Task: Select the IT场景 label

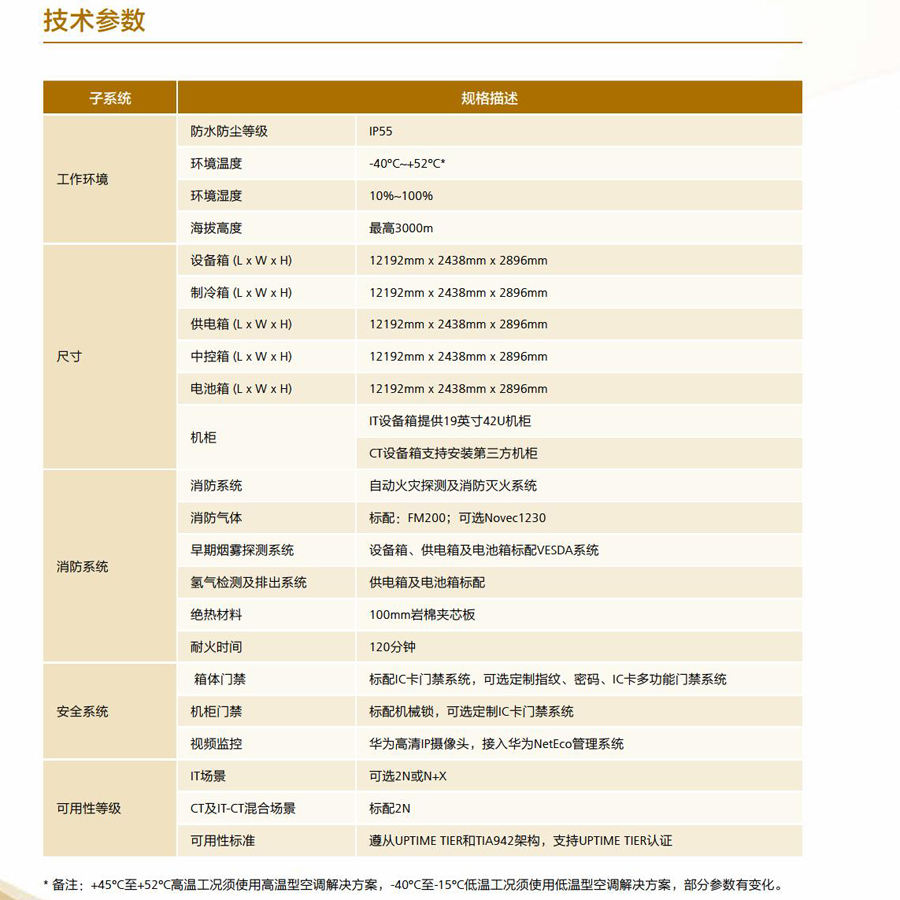Action: point(208,776)
